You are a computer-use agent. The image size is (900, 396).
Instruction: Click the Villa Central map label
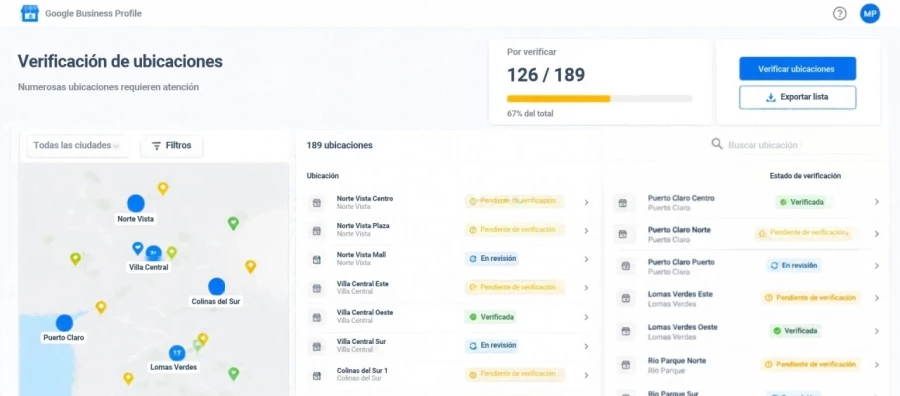pos(149,267)
